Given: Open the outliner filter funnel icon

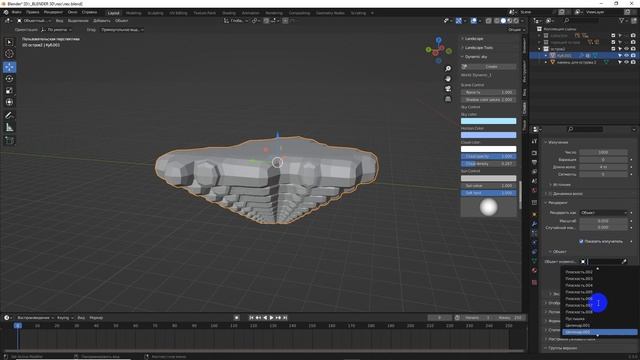Looking at the screenshot, I should [x=622, y=20].
